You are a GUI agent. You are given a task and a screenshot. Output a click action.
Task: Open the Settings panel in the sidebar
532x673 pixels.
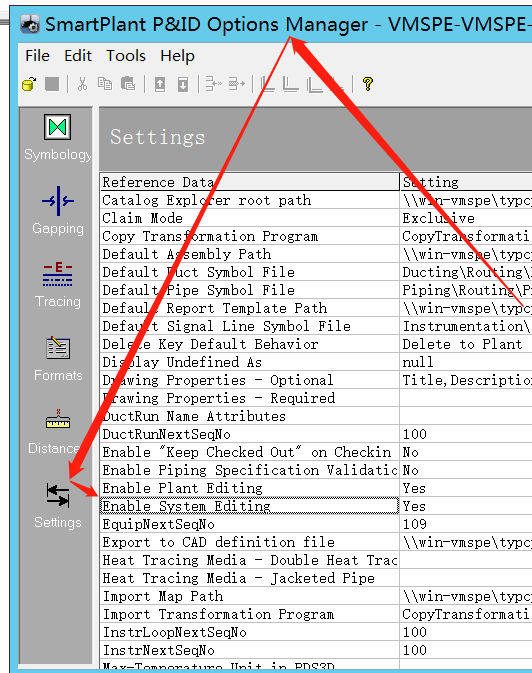point(58,506)
